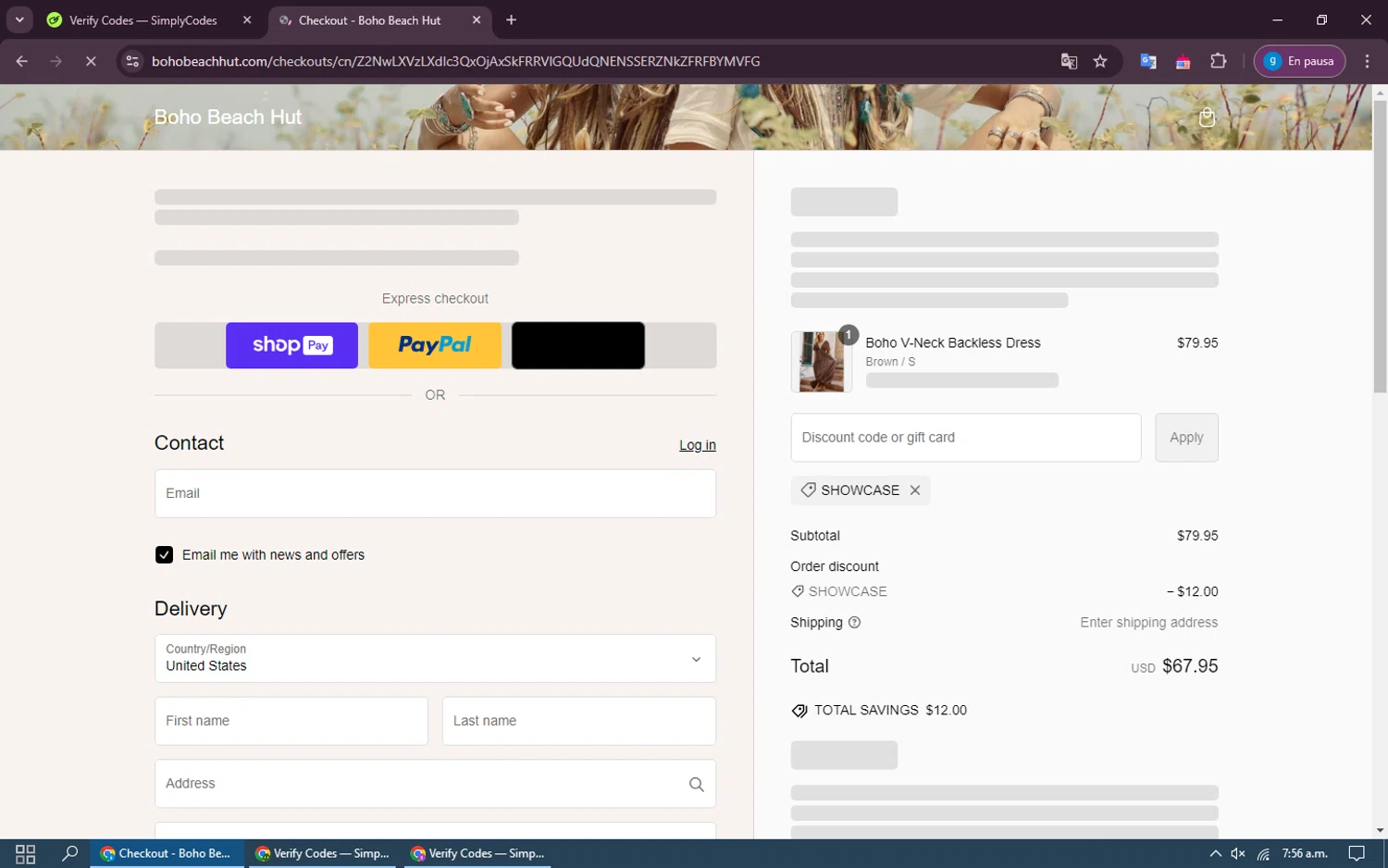
Task: Unmute the volume tray icon
Action: pyautogui.click(x=1238, y=854)
